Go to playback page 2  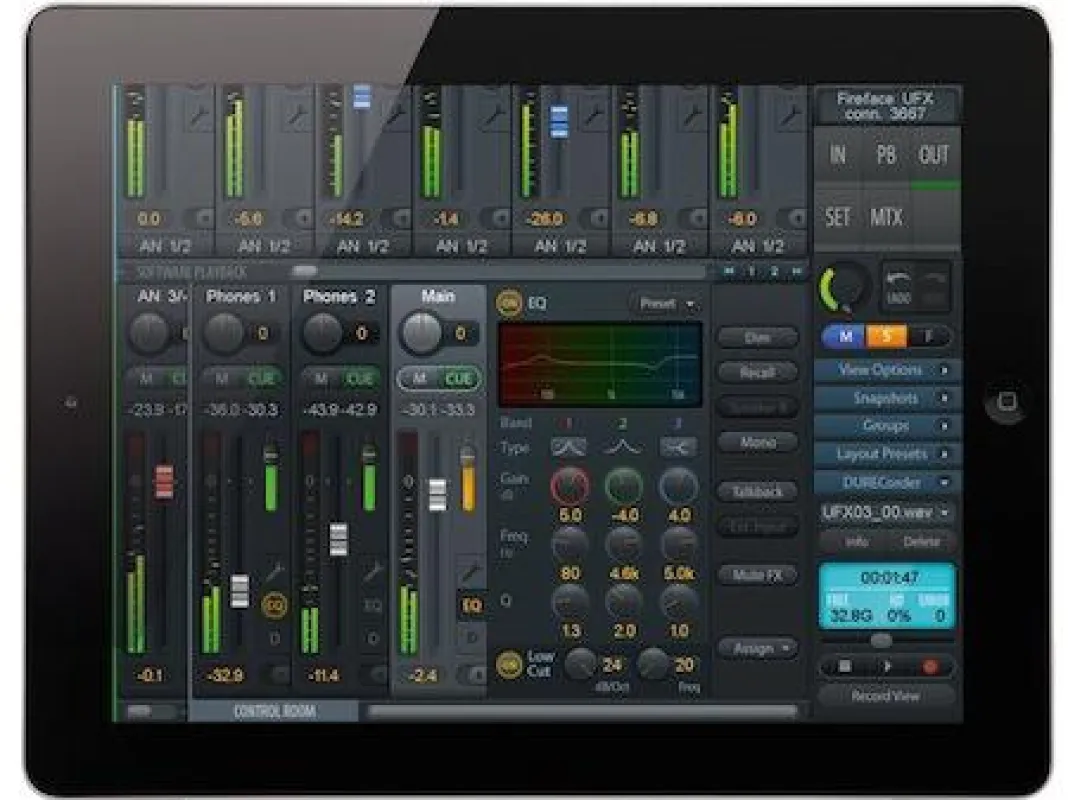(774, 272)
